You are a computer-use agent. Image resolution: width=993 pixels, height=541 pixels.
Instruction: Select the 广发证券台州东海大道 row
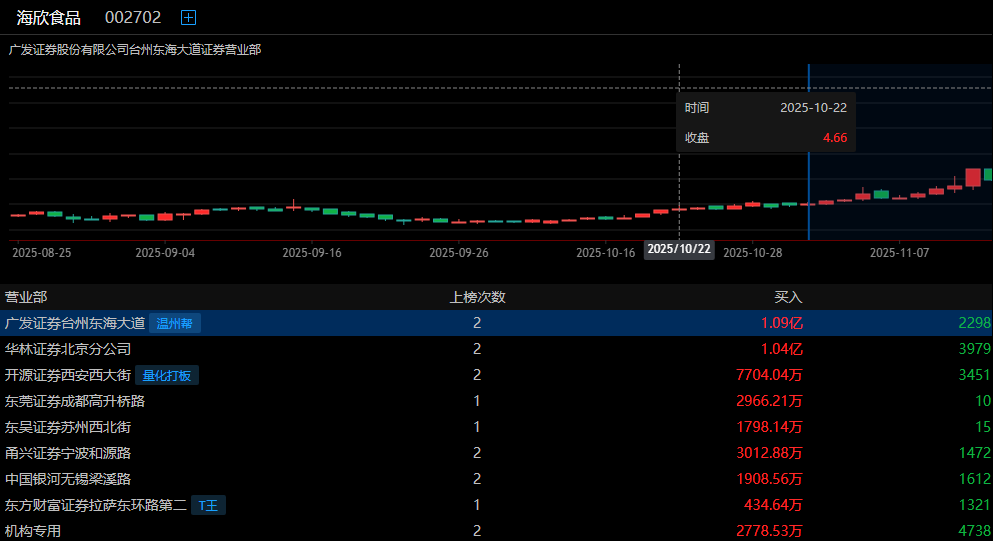click(x=496, y=323)
